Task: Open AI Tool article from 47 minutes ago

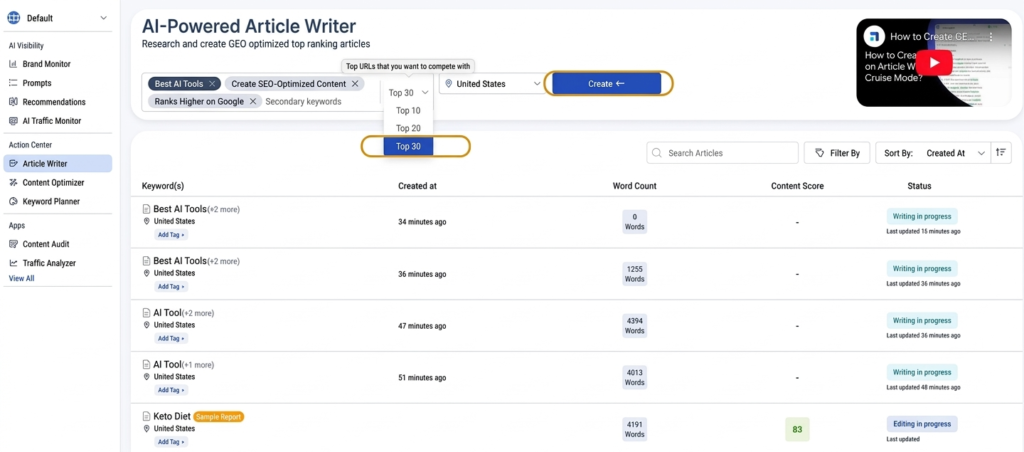Action: (x=167, y=313)
